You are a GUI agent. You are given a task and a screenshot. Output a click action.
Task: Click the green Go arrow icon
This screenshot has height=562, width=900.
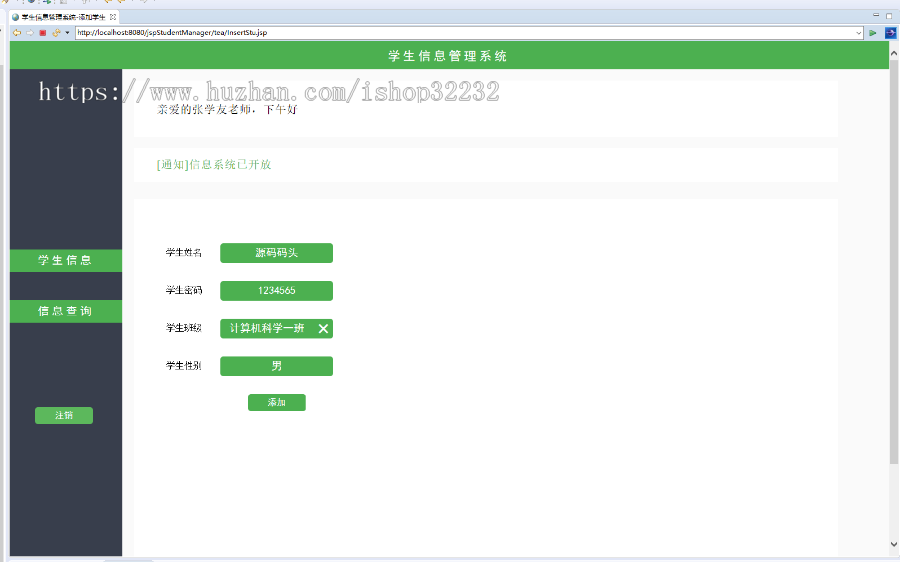click(872, 33)
